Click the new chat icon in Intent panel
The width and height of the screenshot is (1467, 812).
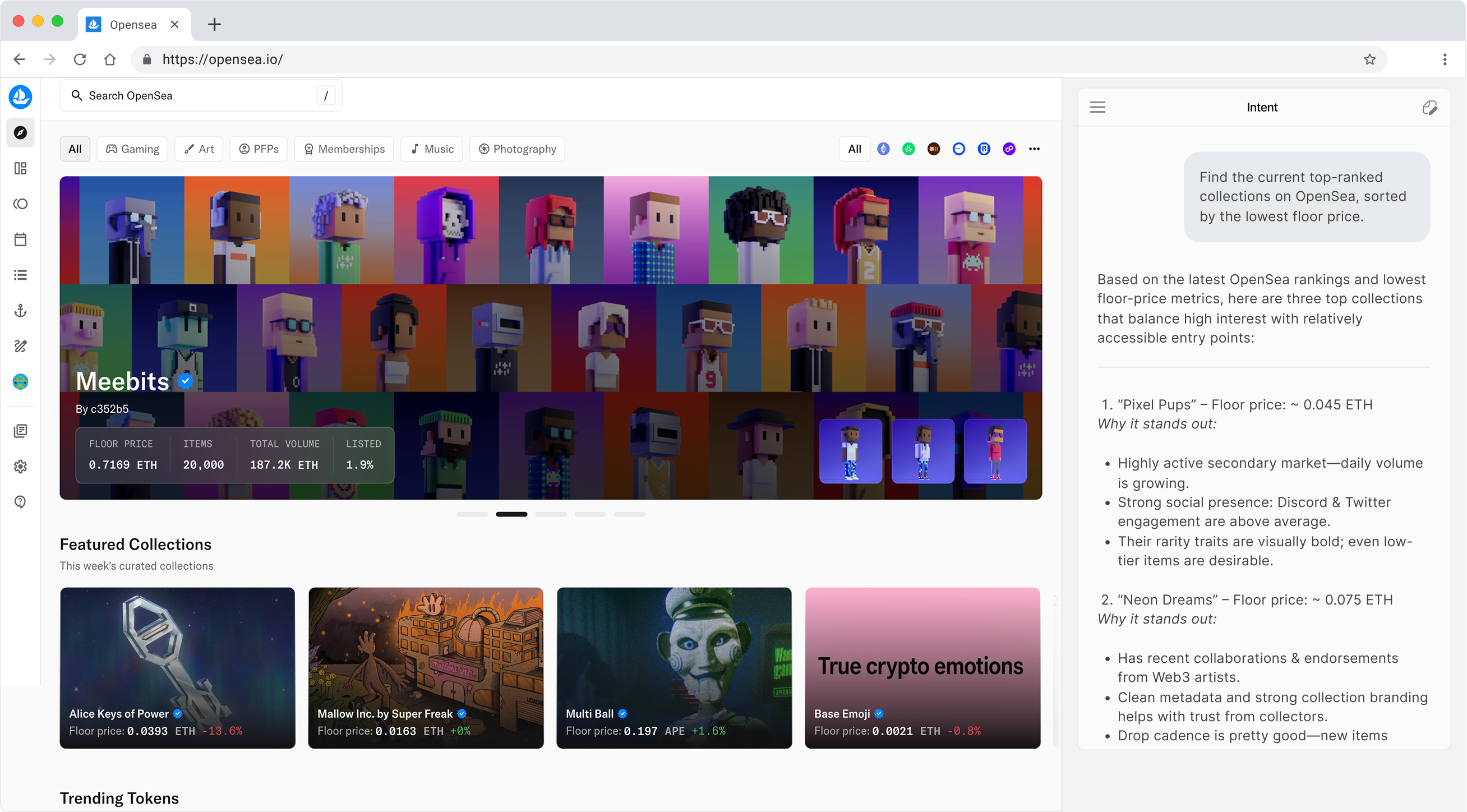tap(1429, 108)
